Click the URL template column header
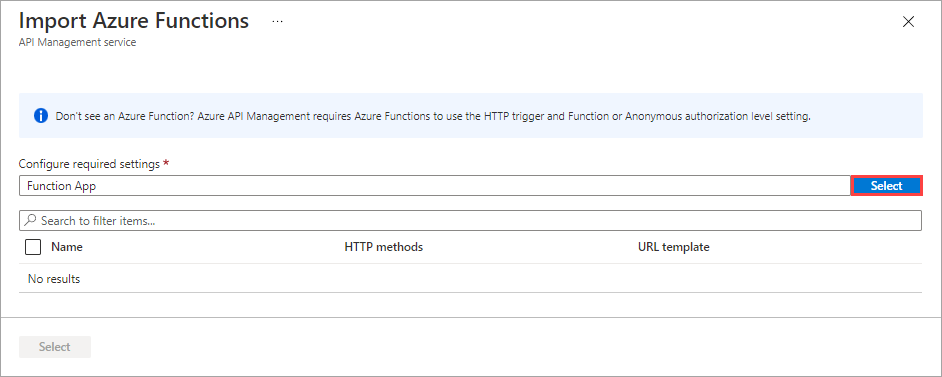The width and height of the screenshot is (942, 377). coord(673,247)
